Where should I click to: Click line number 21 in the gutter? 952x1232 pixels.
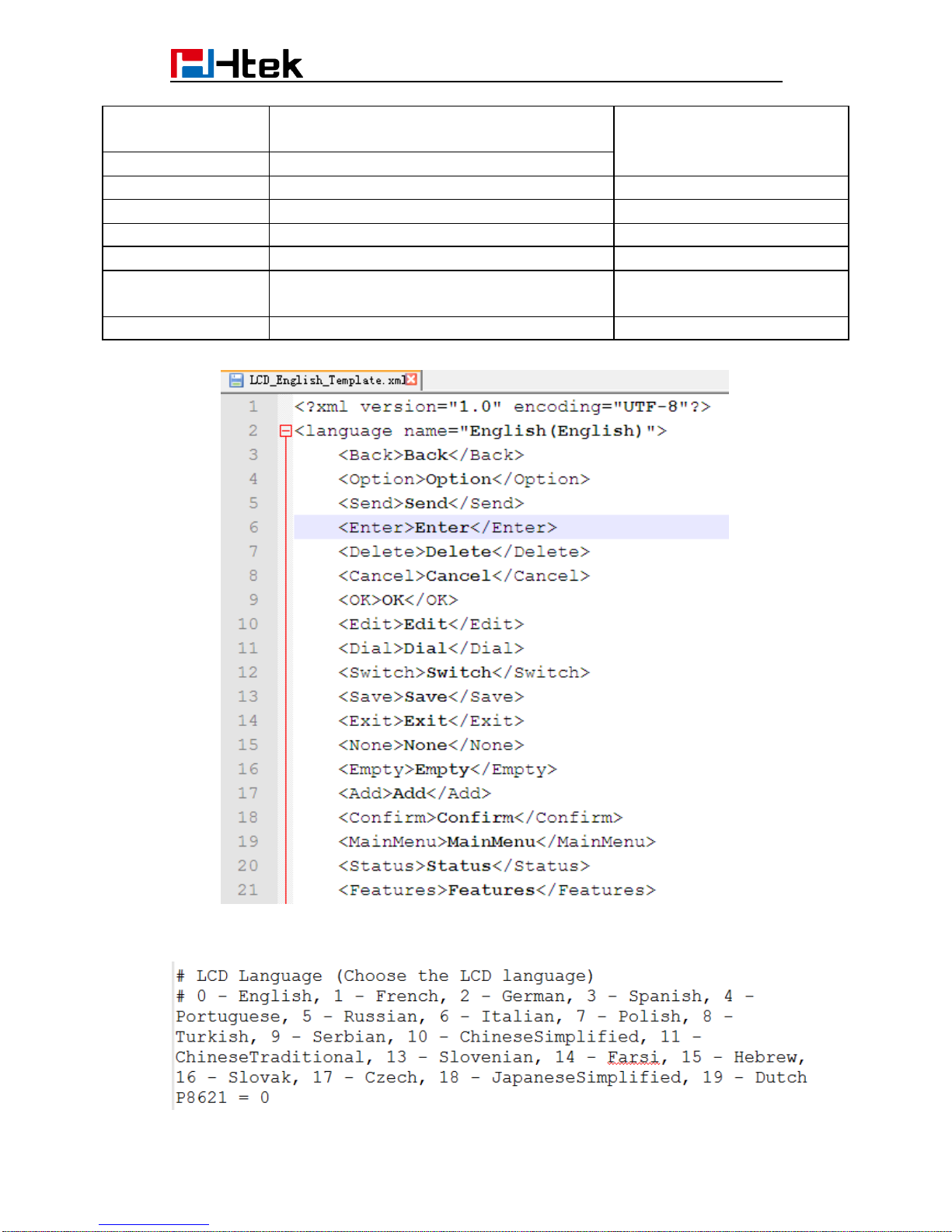tap(248, 889)
